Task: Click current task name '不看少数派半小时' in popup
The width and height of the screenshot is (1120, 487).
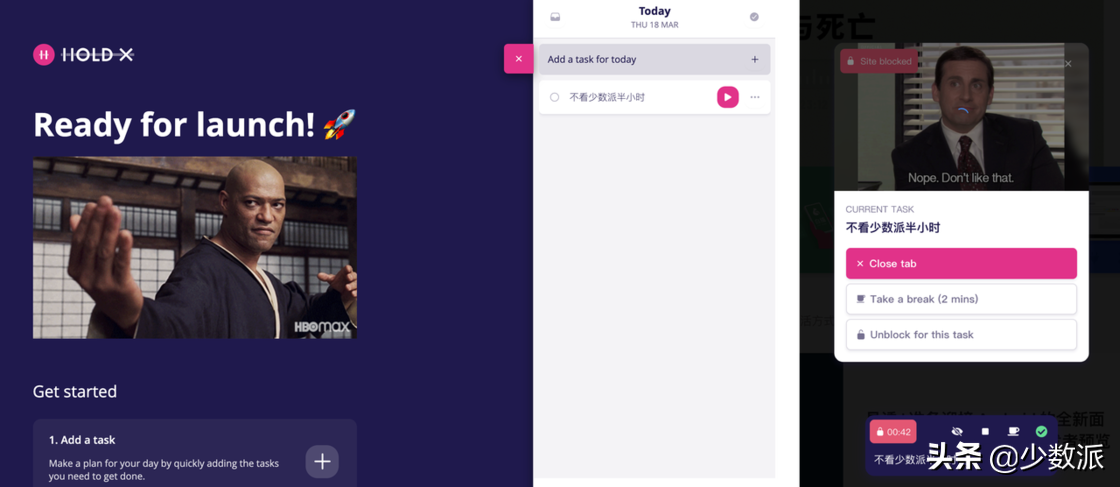Action: [893, 228]
